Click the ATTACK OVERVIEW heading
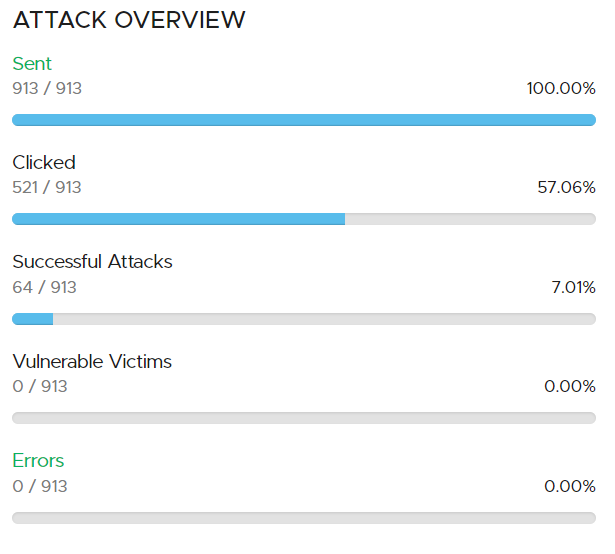Screen dimensions: 615x554 (129, 21)
